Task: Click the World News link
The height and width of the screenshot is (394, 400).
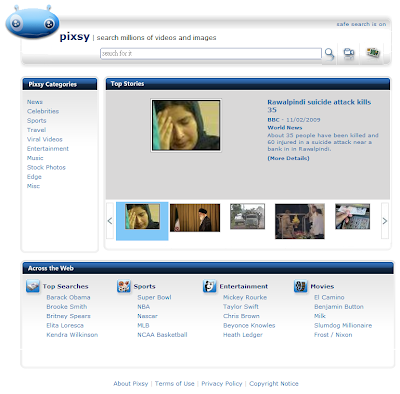Action: [285, 128]
